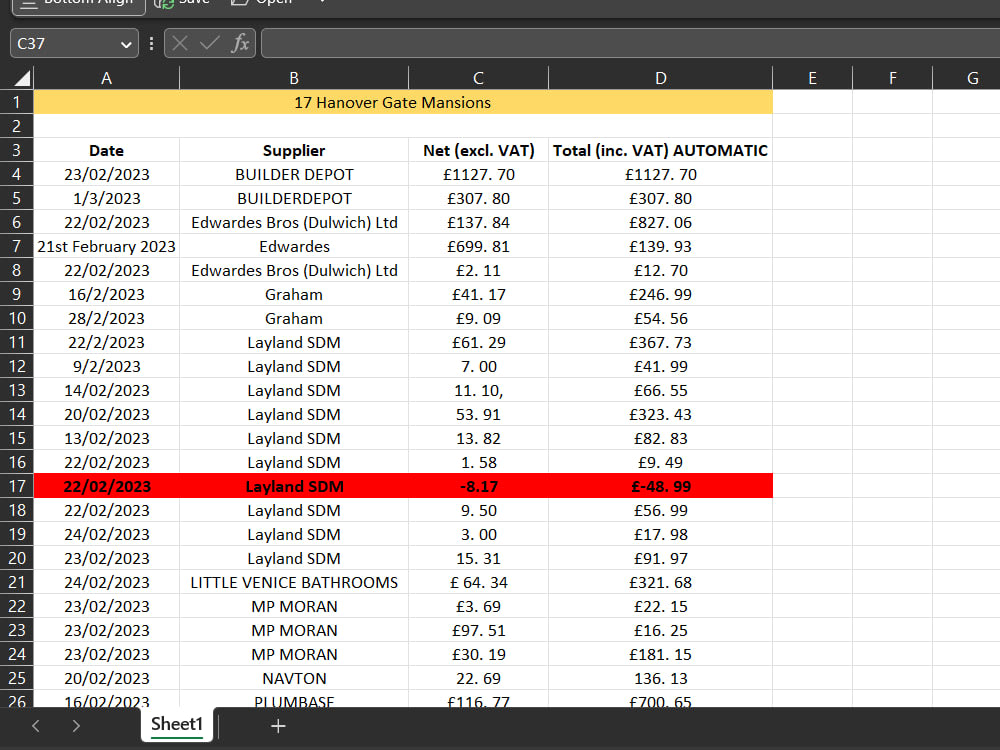Click the '£12. 70' total cell
This screenshot has width=1000, height=750.
click(x=661, y=270)
